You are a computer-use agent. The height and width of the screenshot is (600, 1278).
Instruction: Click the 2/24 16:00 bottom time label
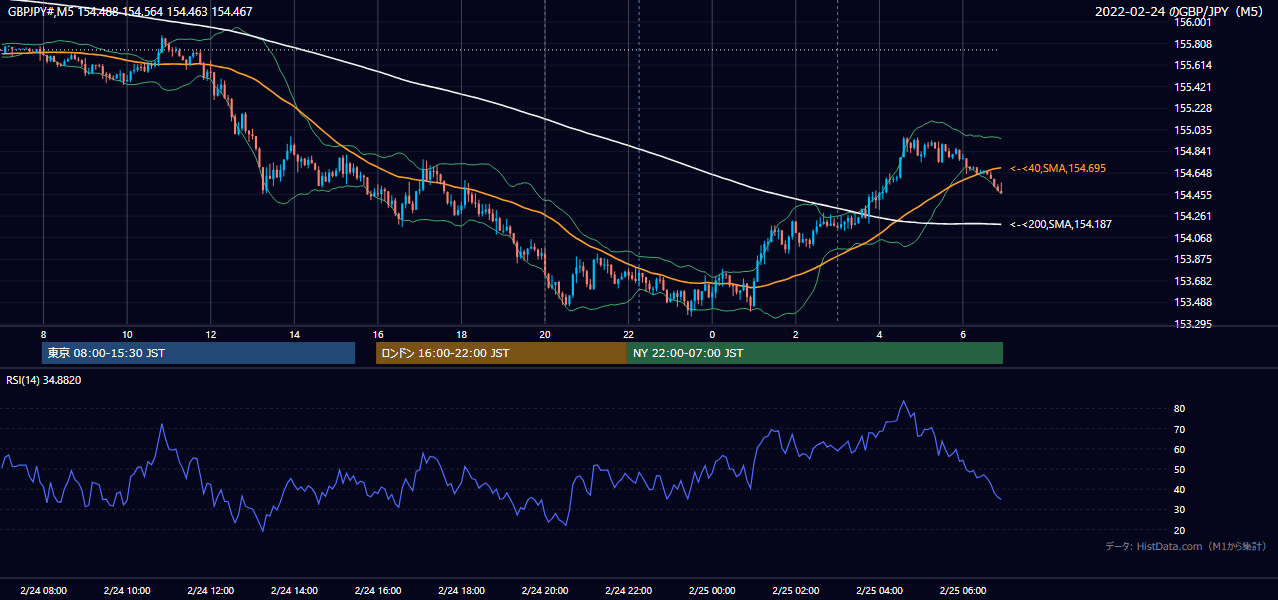point(378,590)
